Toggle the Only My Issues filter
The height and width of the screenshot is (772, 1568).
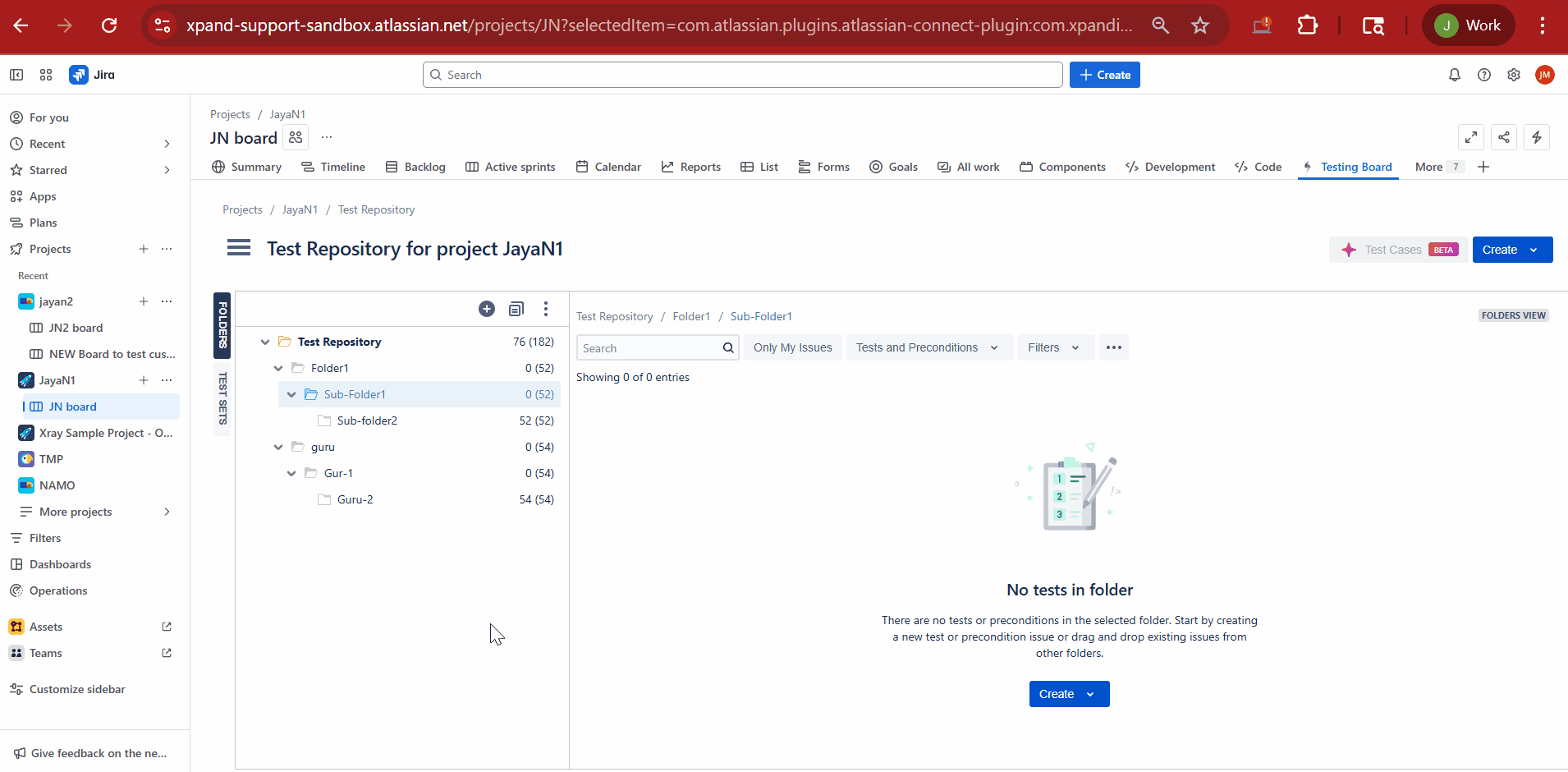point(792,347)
